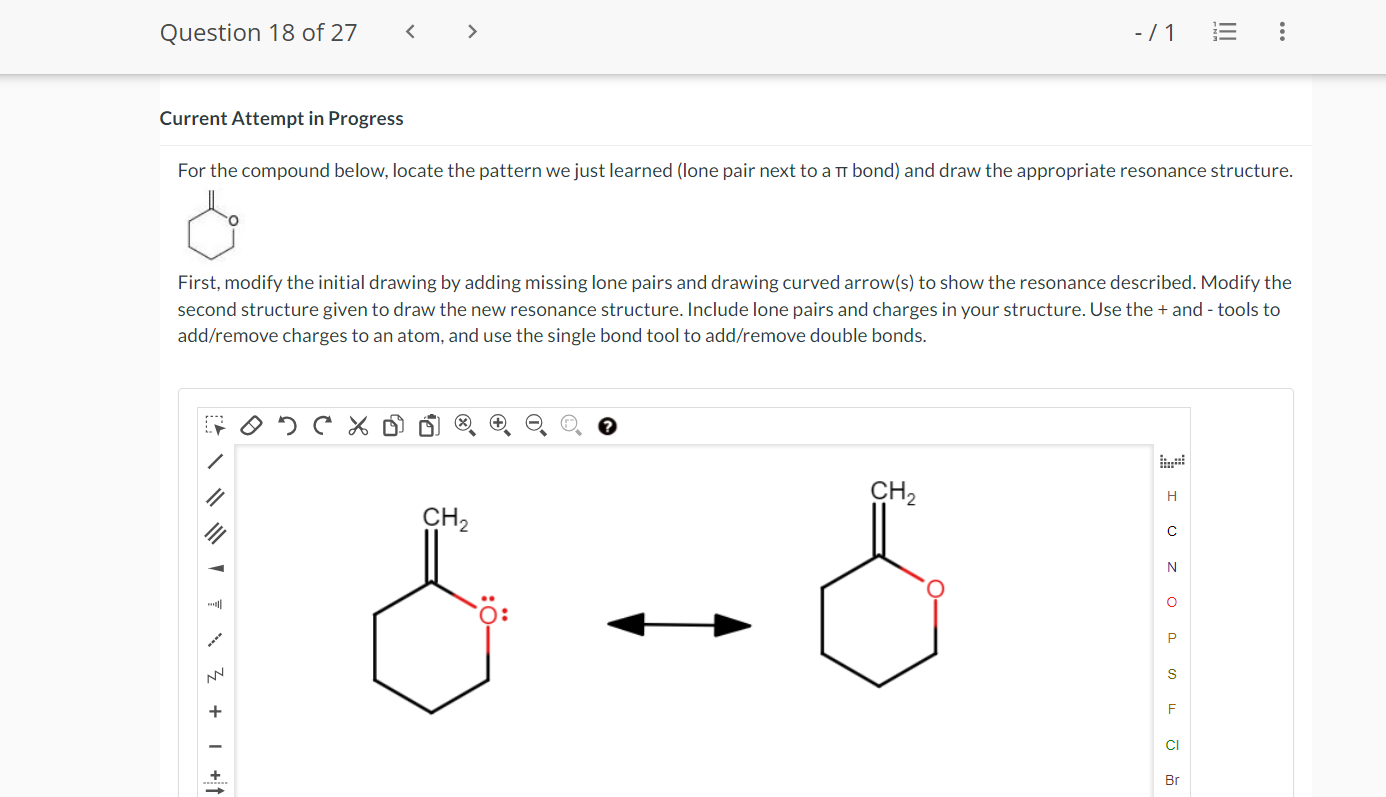
Task: Select the eraser tool
Action: coord(251,425)
